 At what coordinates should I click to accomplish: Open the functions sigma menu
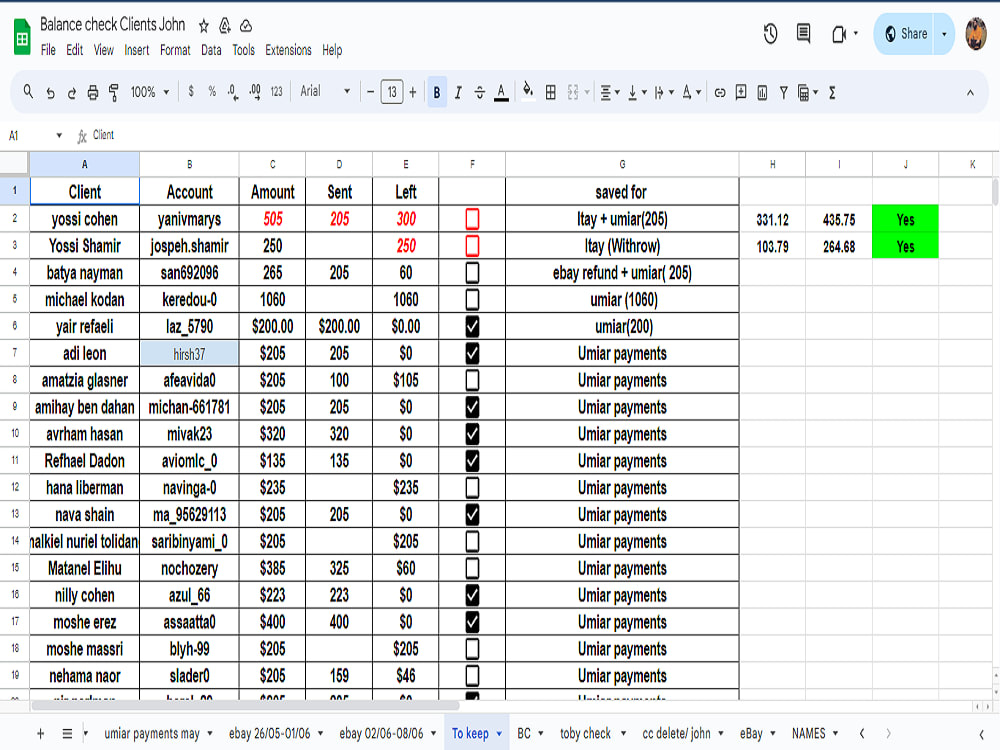click(832, 93)
